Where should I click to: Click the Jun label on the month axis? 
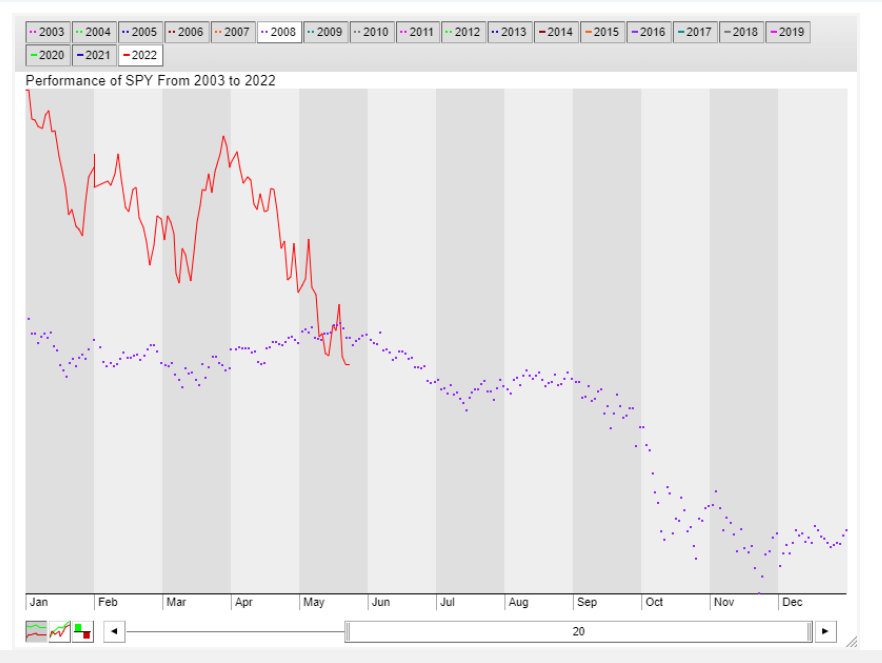(381, 602)
